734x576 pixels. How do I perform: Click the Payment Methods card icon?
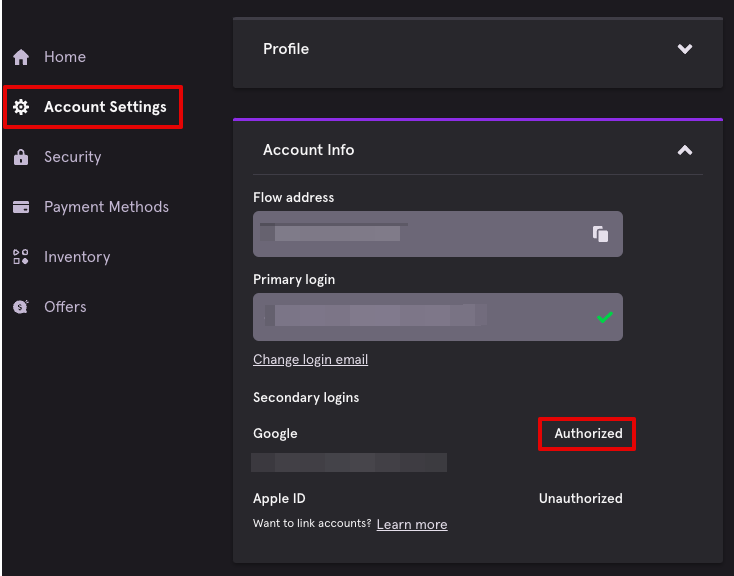point(21,207)
